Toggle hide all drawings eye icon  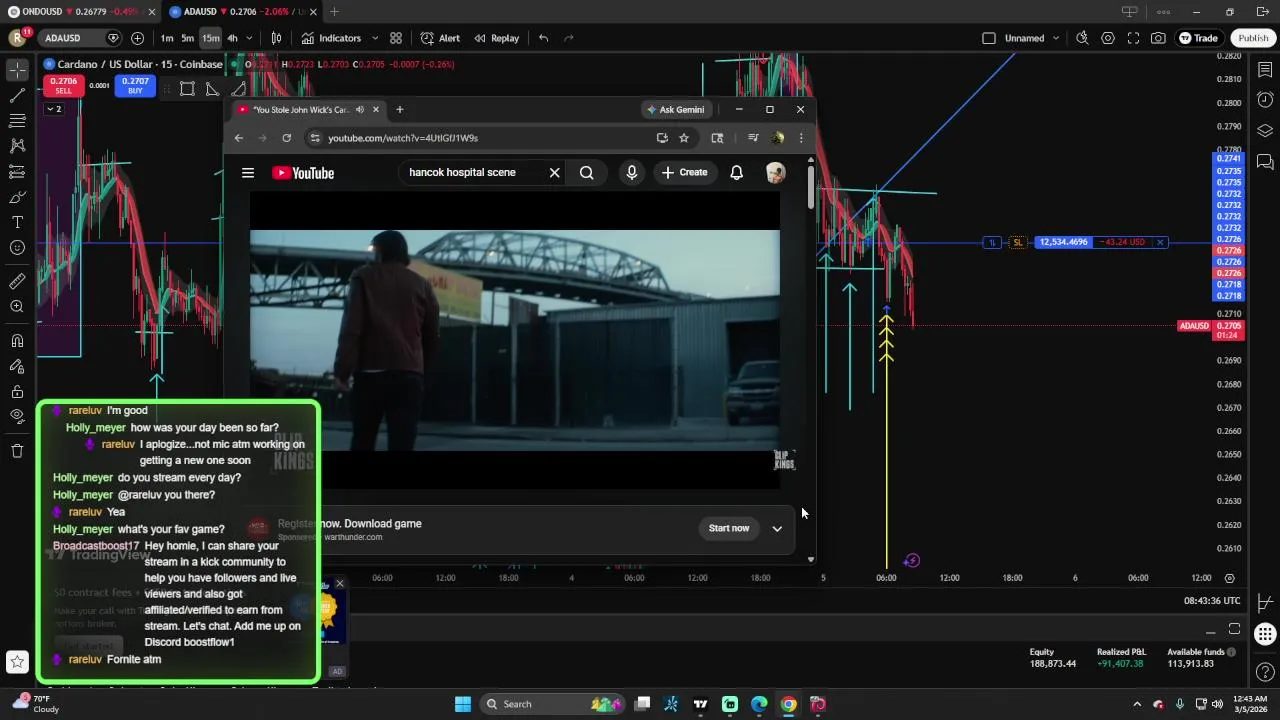17,416
